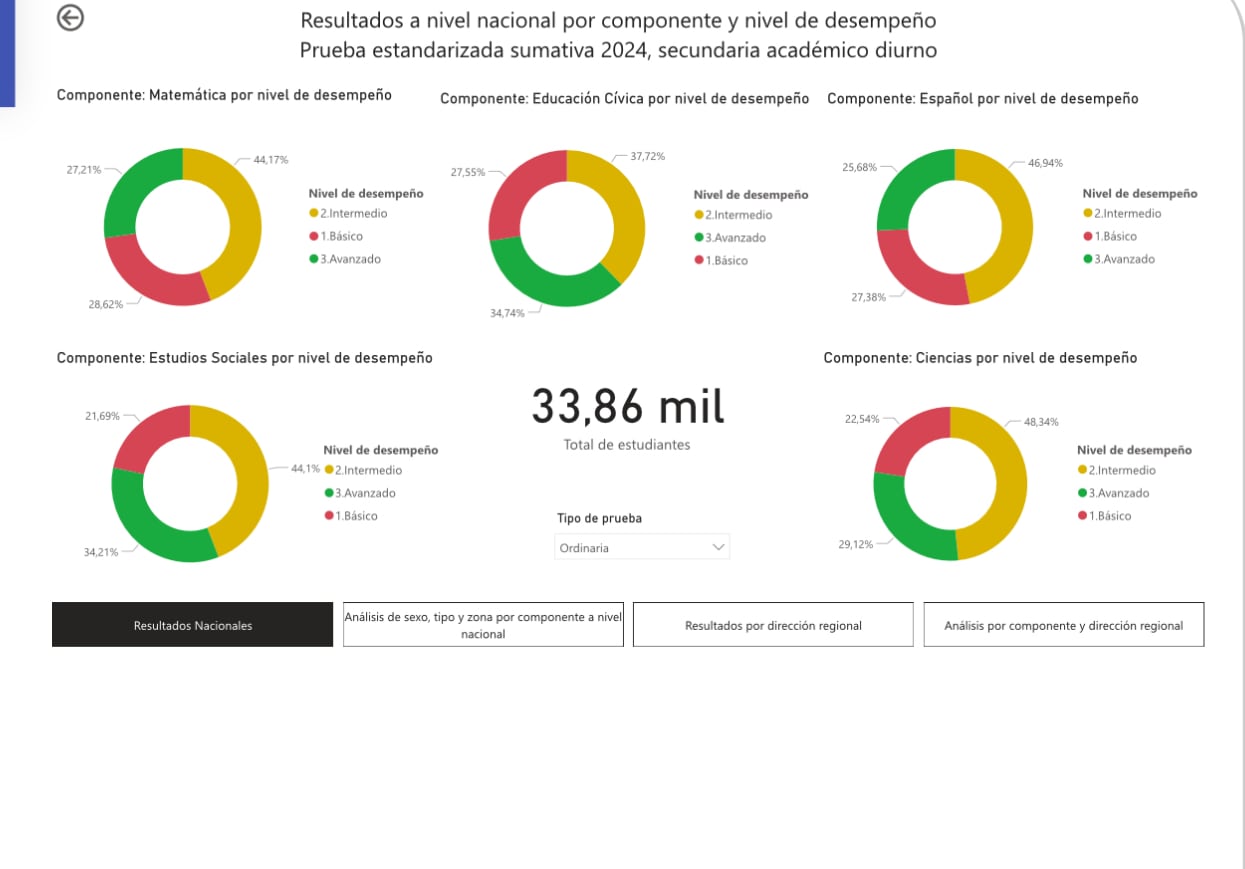Open Análisis por componente y dirección regional

pos(1063,625)
